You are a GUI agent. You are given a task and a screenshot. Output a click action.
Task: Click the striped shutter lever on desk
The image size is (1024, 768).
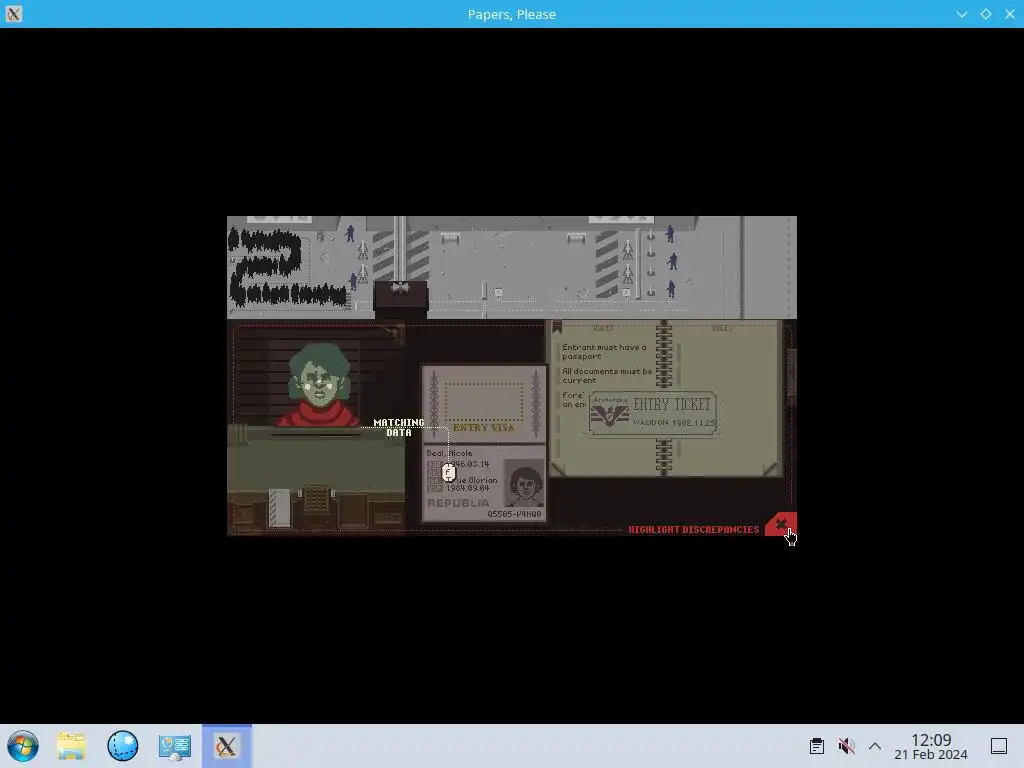[280, 507]
